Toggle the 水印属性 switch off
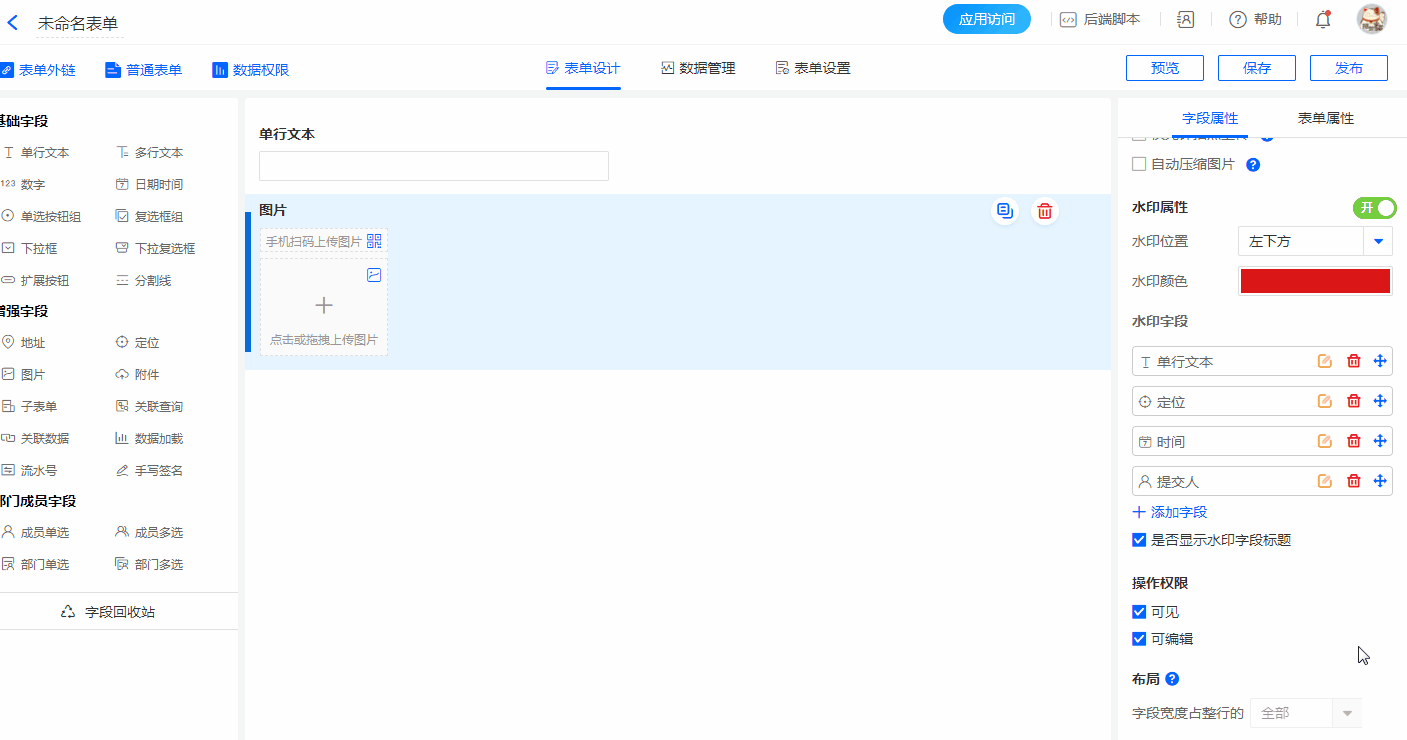This screenshot has width=1407, height=740. coord(1374,207)
